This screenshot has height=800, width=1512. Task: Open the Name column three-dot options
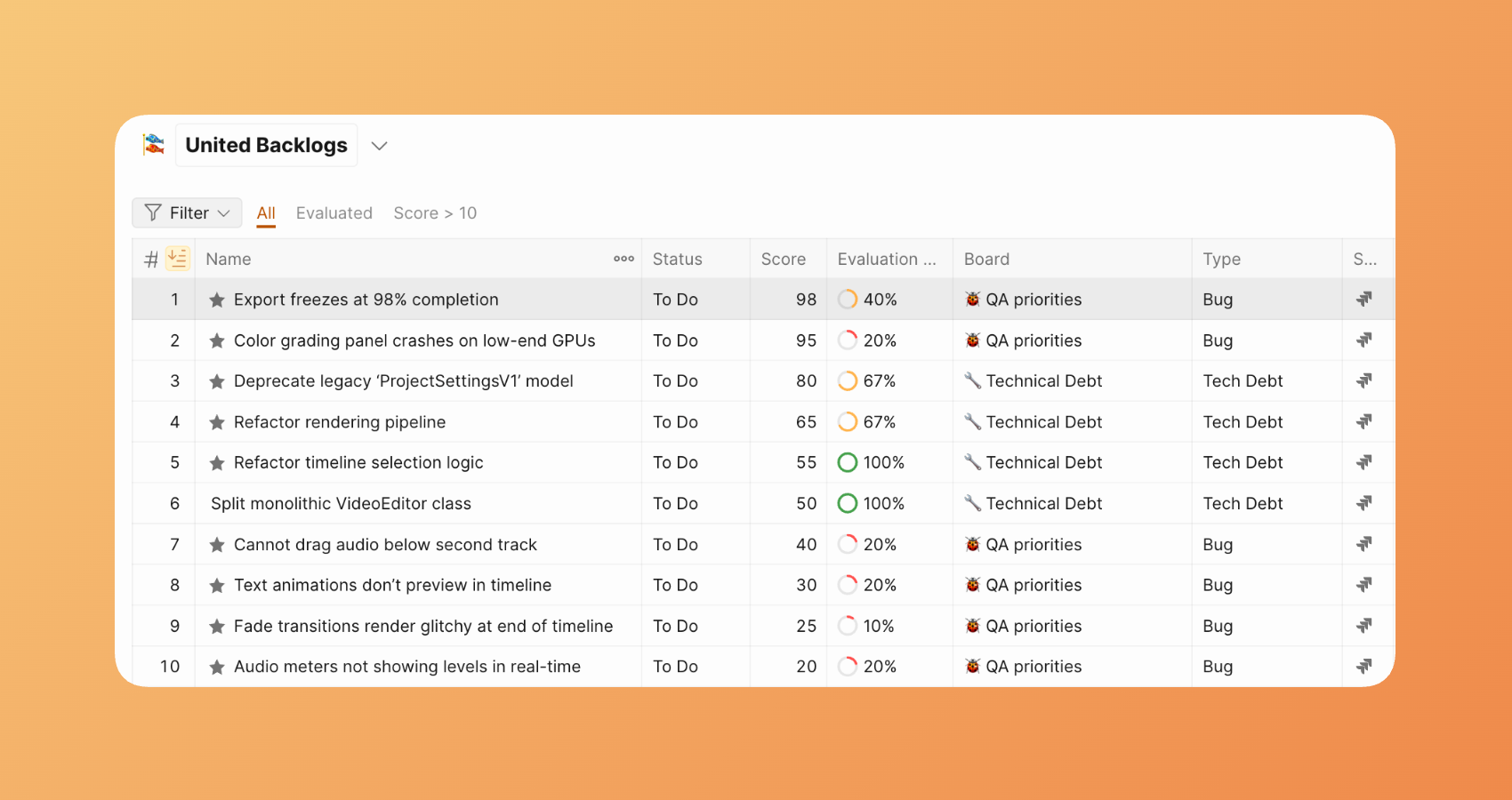[623, 259]
